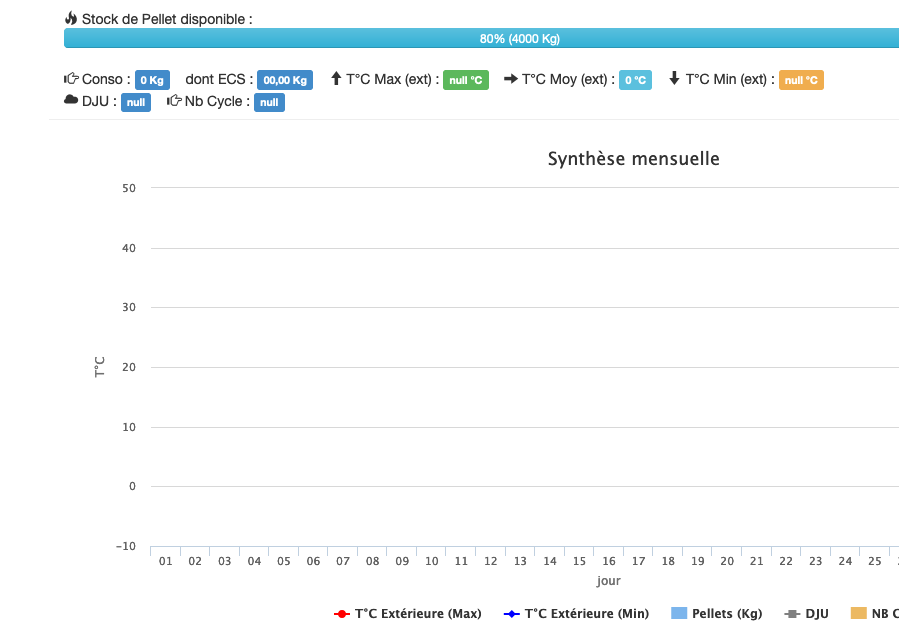Click the orange null °C Min badge
The image size is (899, 626).
coord(801,80)
